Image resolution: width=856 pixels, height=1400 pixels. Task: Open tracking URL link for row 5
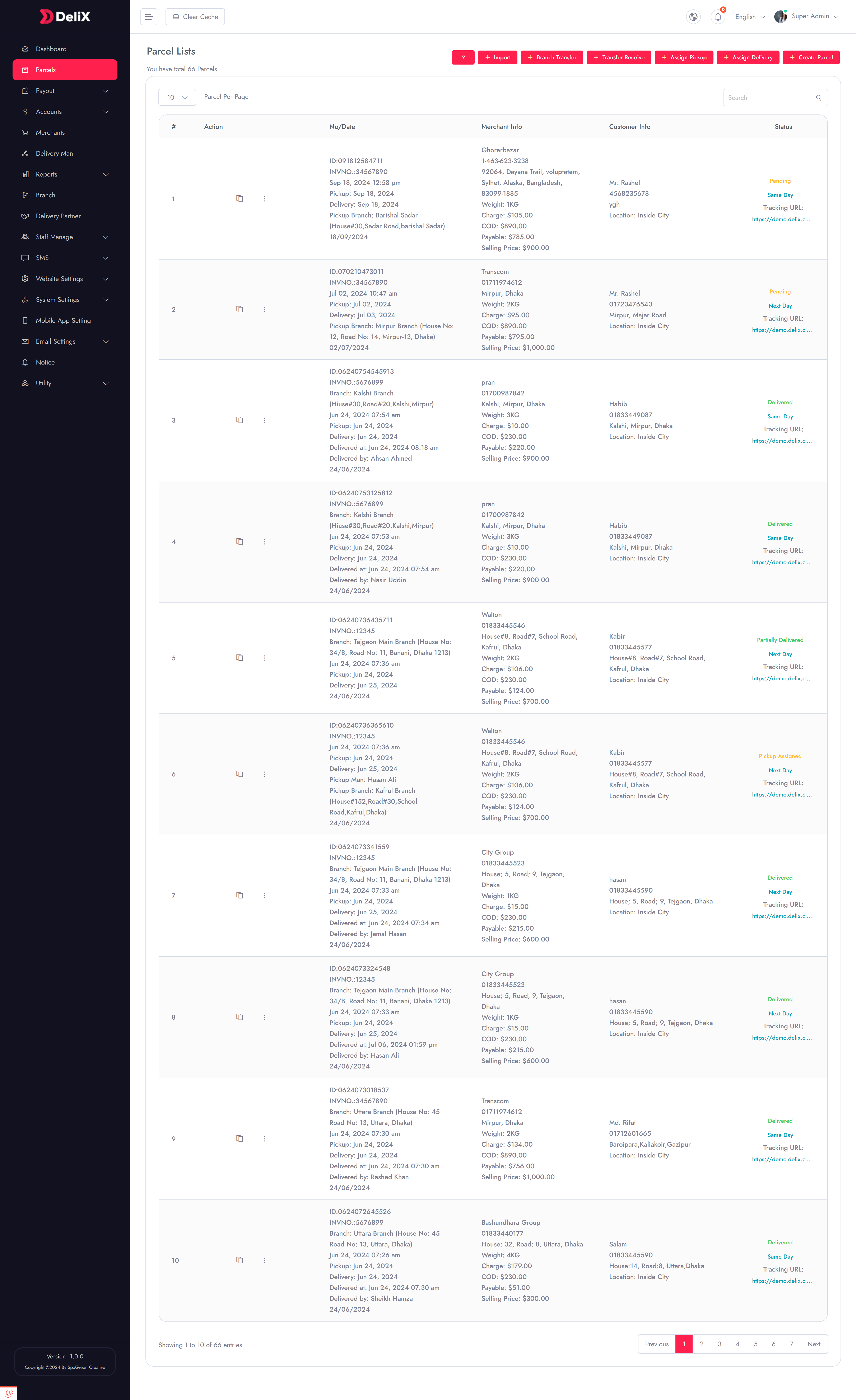coord(782,678)
